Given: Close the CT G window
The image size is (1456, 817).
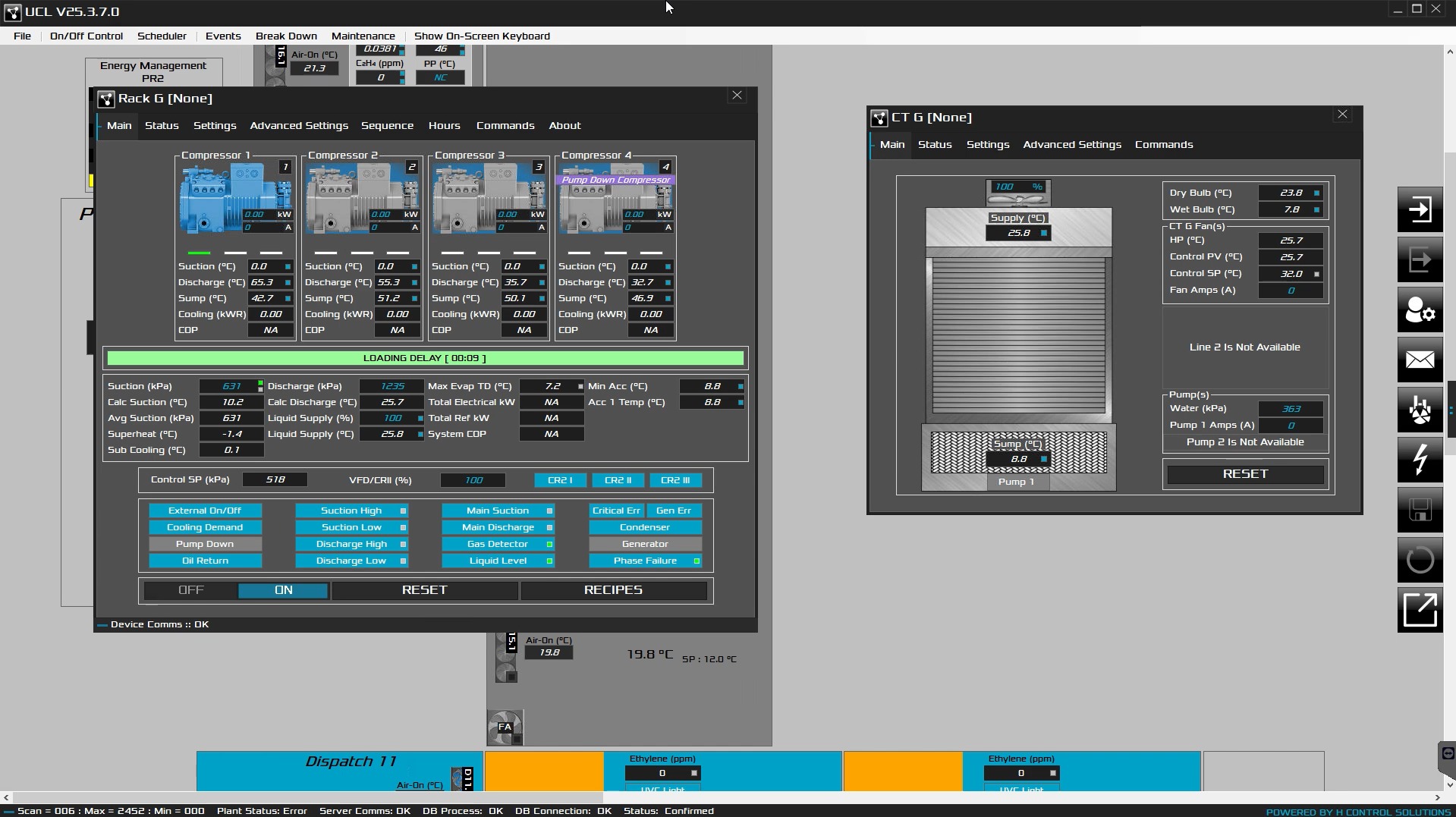Looking at the screenshot, I should click(1342, 115).
